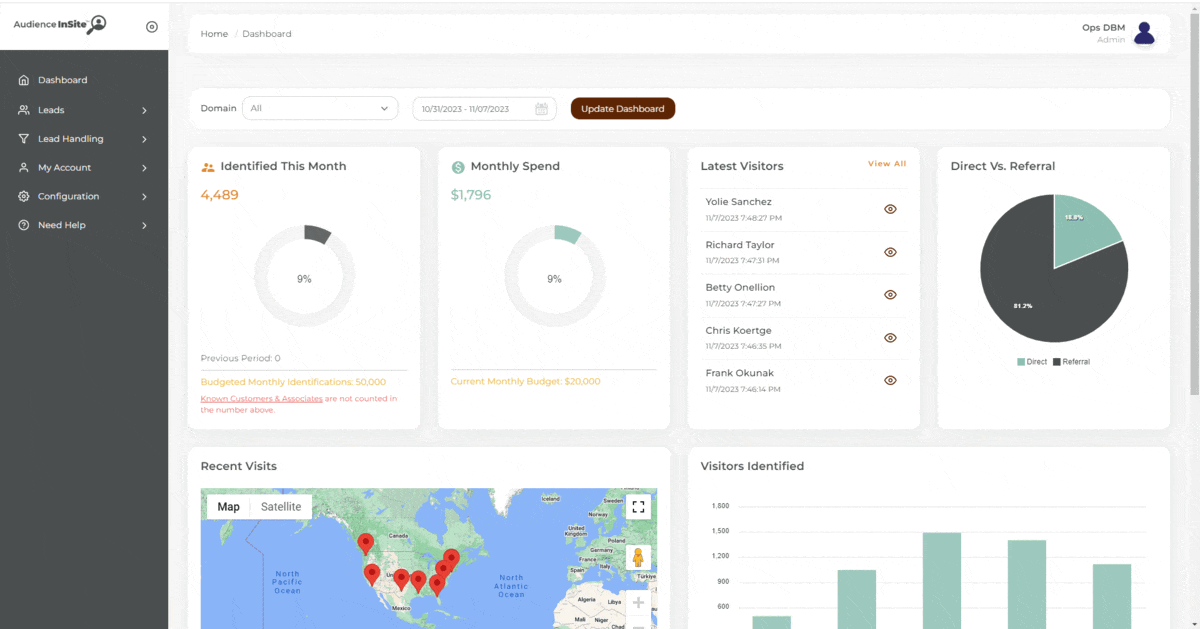Select Dashboard in the sidebar
Screen dimensions: 1200x629
click(x=62, y=80)
